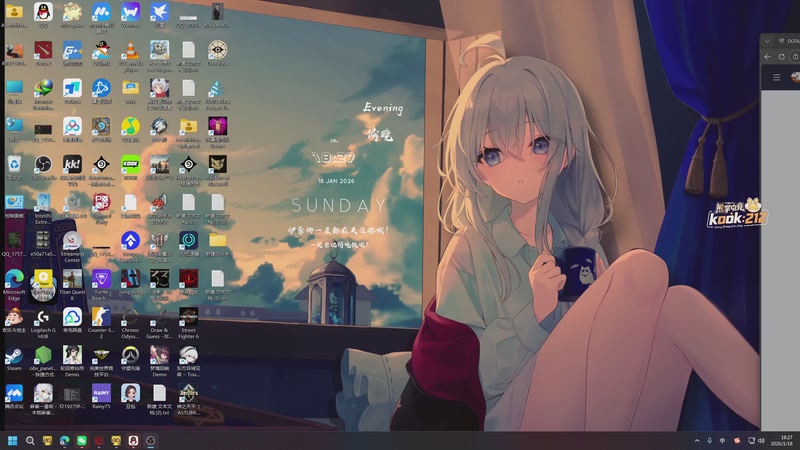Open the Sogou input tray icon
Image resolution: width=800 pixels, height=450 pixels.
pos(737,440)
